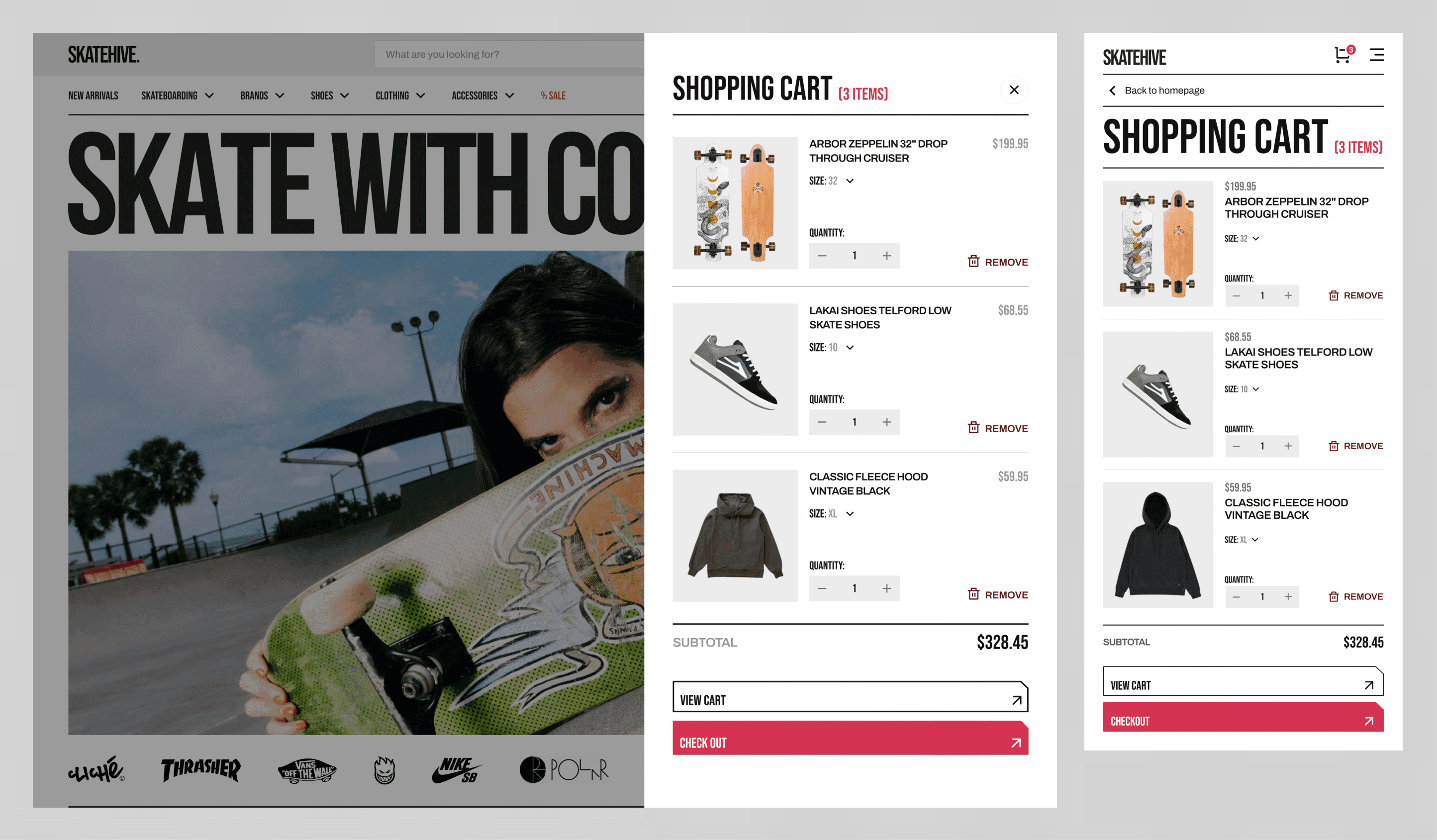Viewport: 1437px width, 840px height.
Task: Remove Classic Fleece Hood from desktop cart
Action: pos(998,594)
